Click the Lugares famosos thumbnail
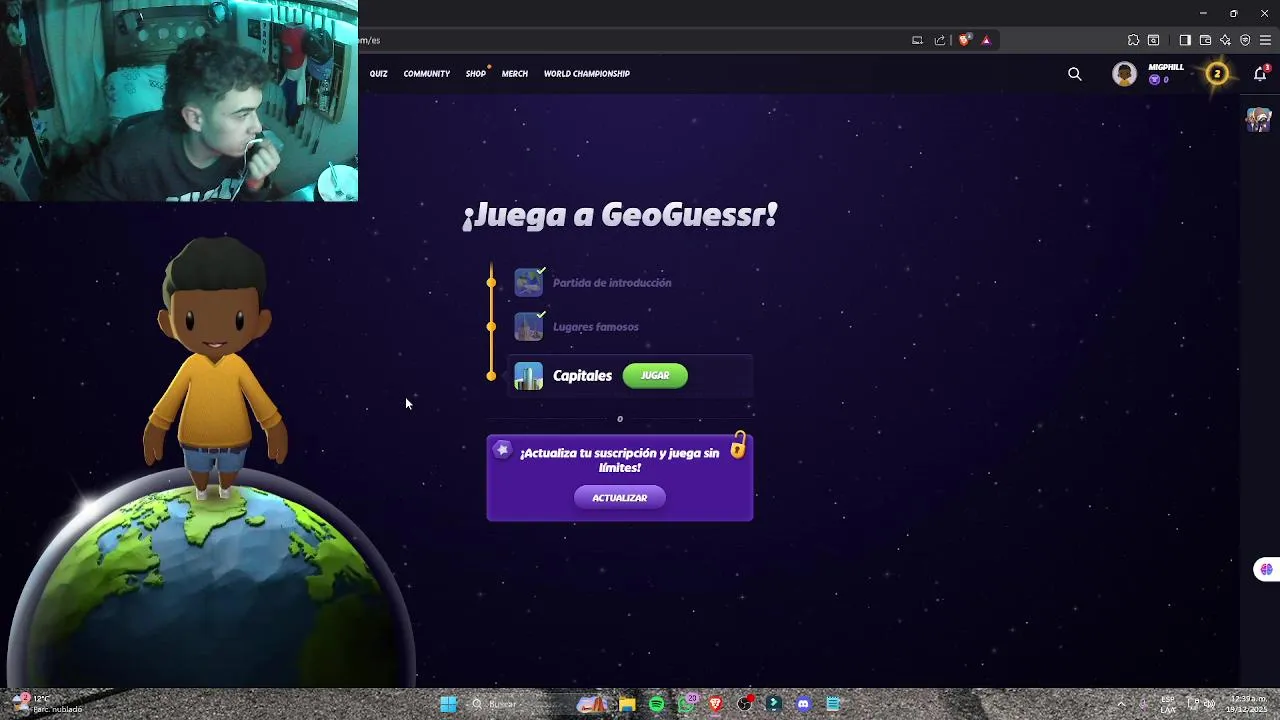 tap(528, 327)
